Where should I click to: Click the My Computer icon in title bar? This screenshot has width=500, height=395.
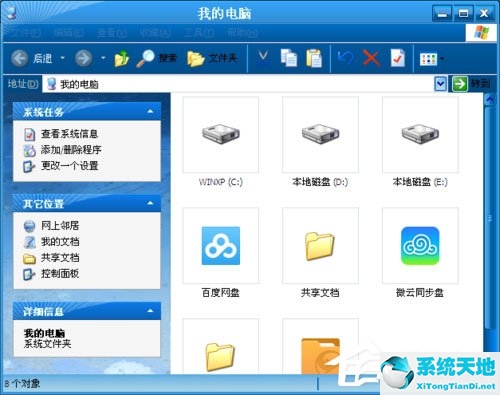[11, 13]
